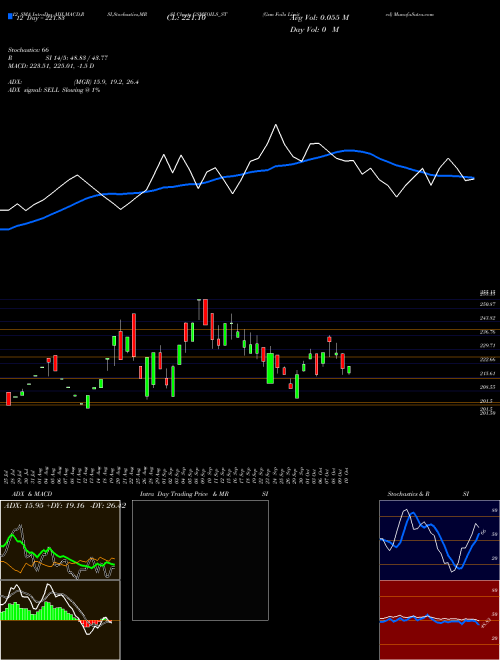Image resolution: width=500 pixels, height=660 pixels.
Task: Click the 229.73 price axis label
Action: click(487, 346)
